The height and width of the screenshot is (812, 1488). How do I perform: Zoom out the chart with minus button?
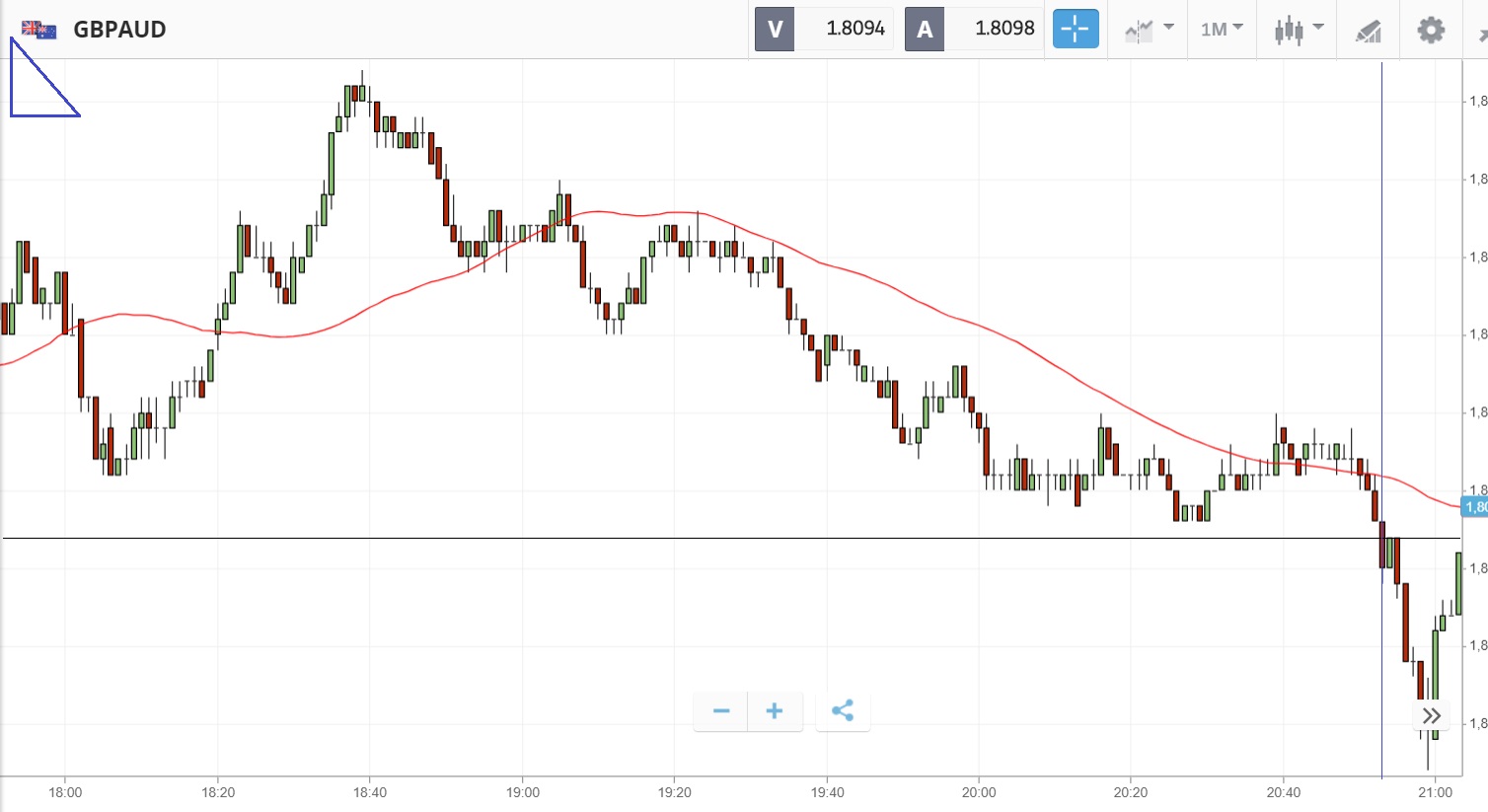click(x=721, y=711)
